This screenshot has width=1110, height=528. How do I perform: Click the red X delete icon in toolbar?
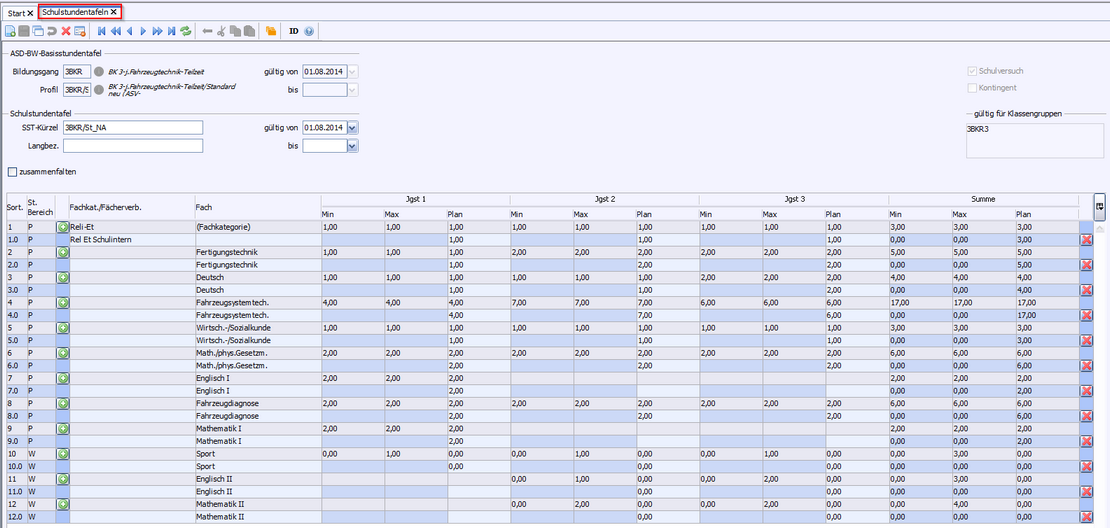point(66,32)
